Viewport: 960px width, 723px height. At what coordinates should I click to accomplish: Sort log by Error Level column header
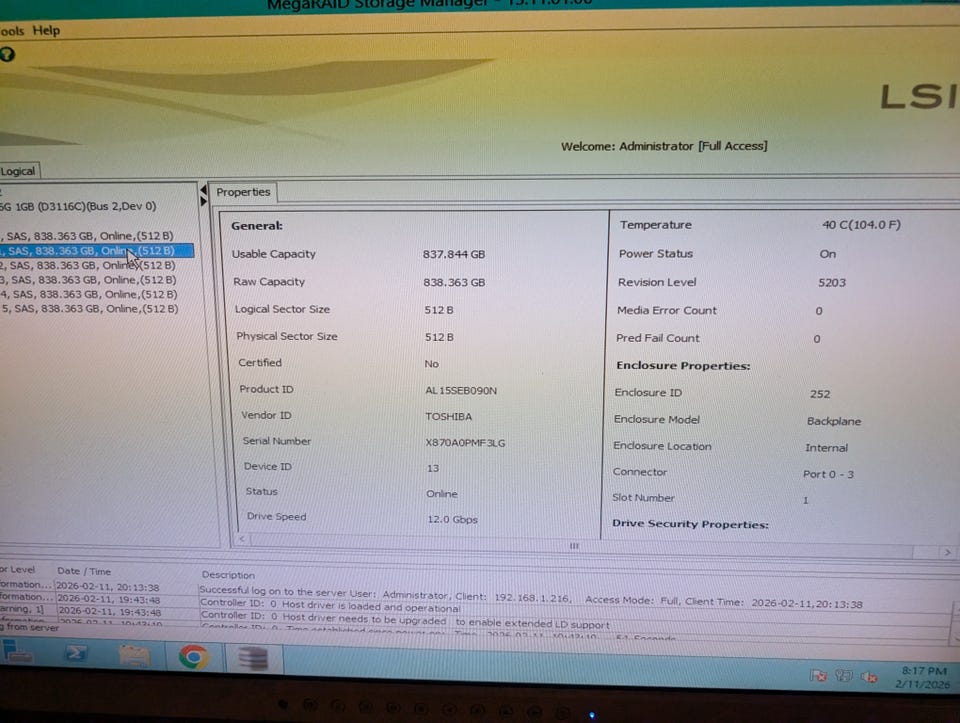click(18, 569)
